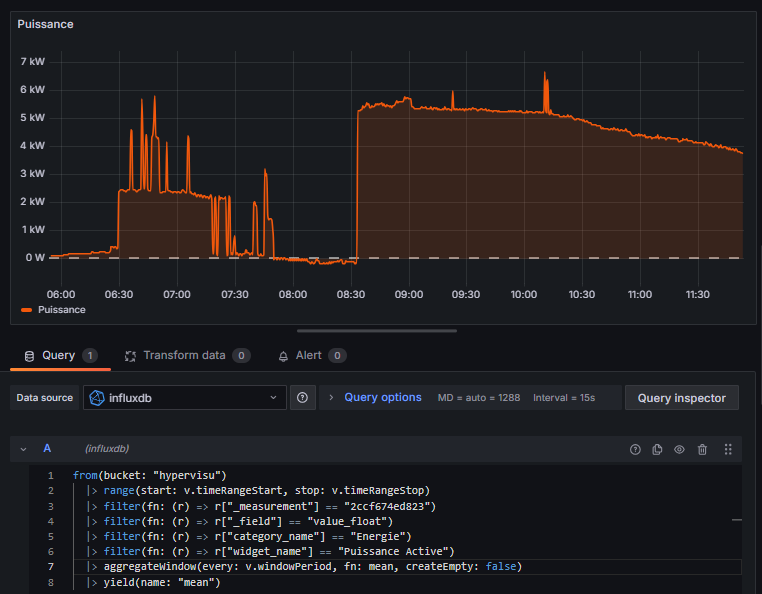Switch to the Alert tab
762x594 pixels.
[x=308, y=355]
